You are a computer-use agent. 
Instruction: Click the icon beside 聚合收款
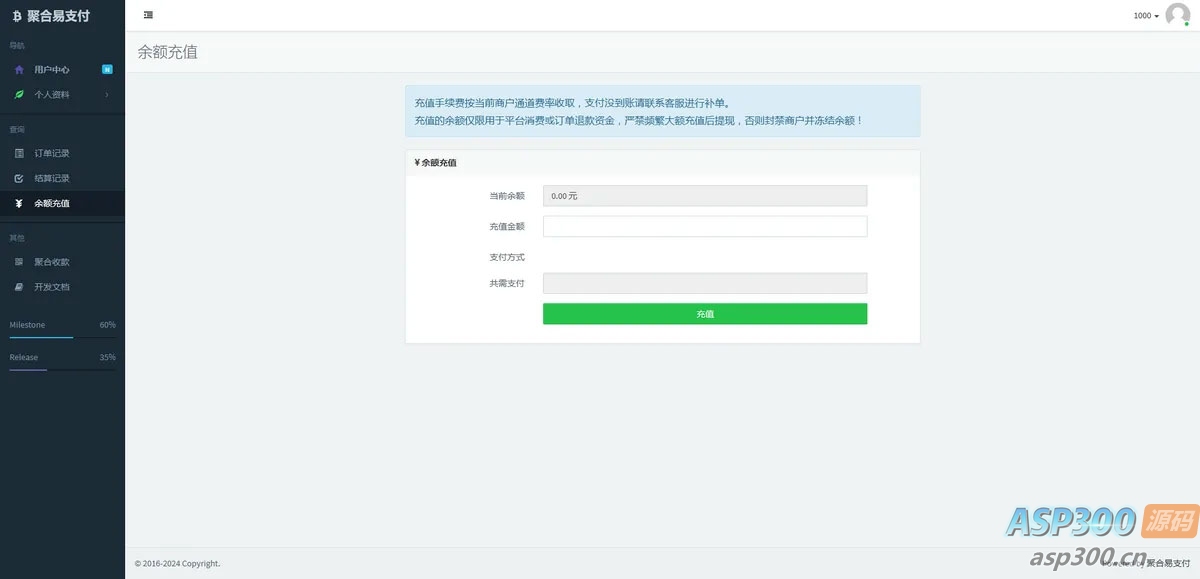point(19,262)
